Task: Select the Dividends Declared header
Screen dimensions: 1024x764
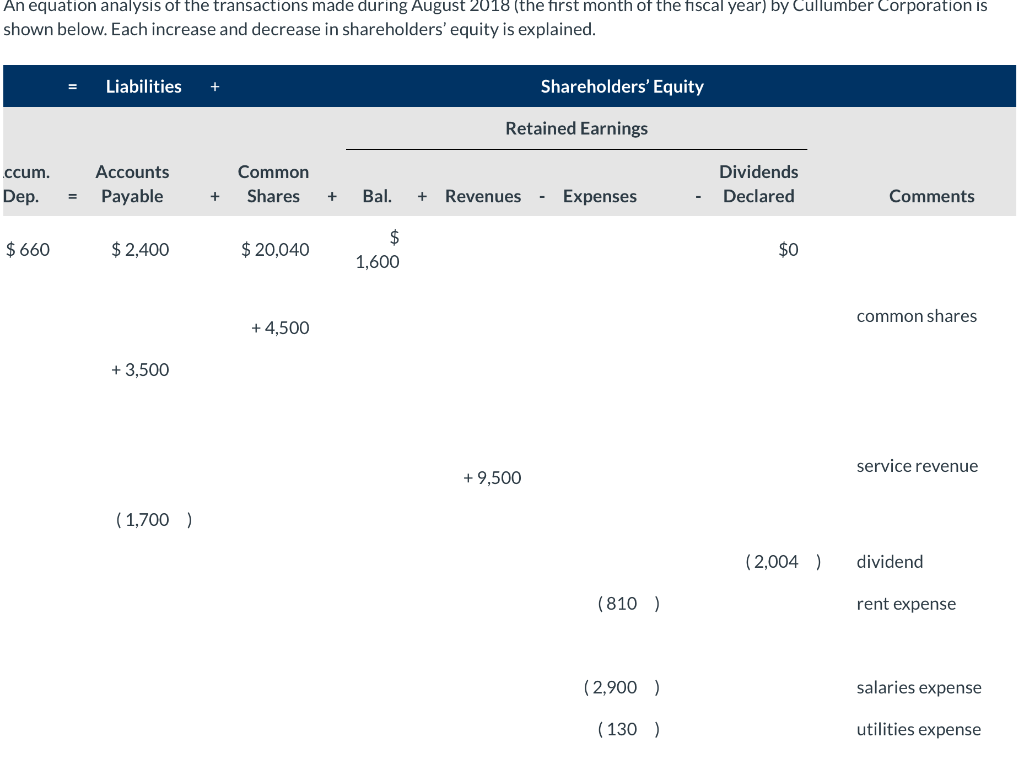Action: [758, 184]
